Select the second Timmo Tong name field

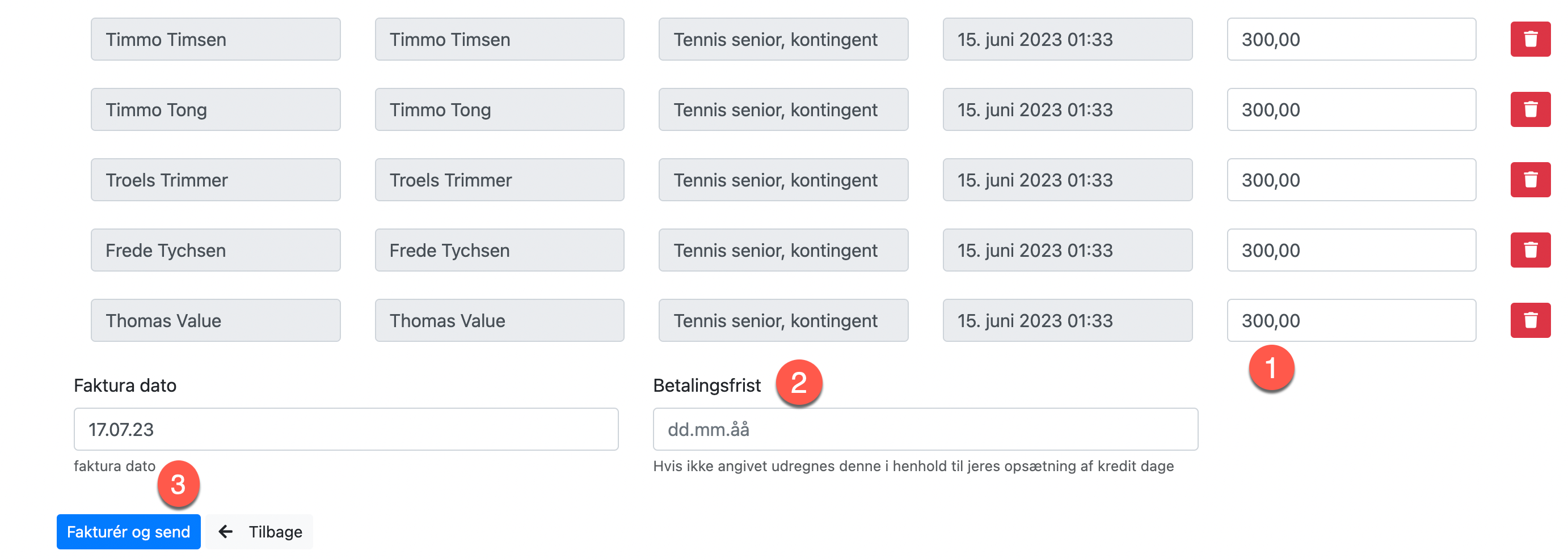coord(499,109)
